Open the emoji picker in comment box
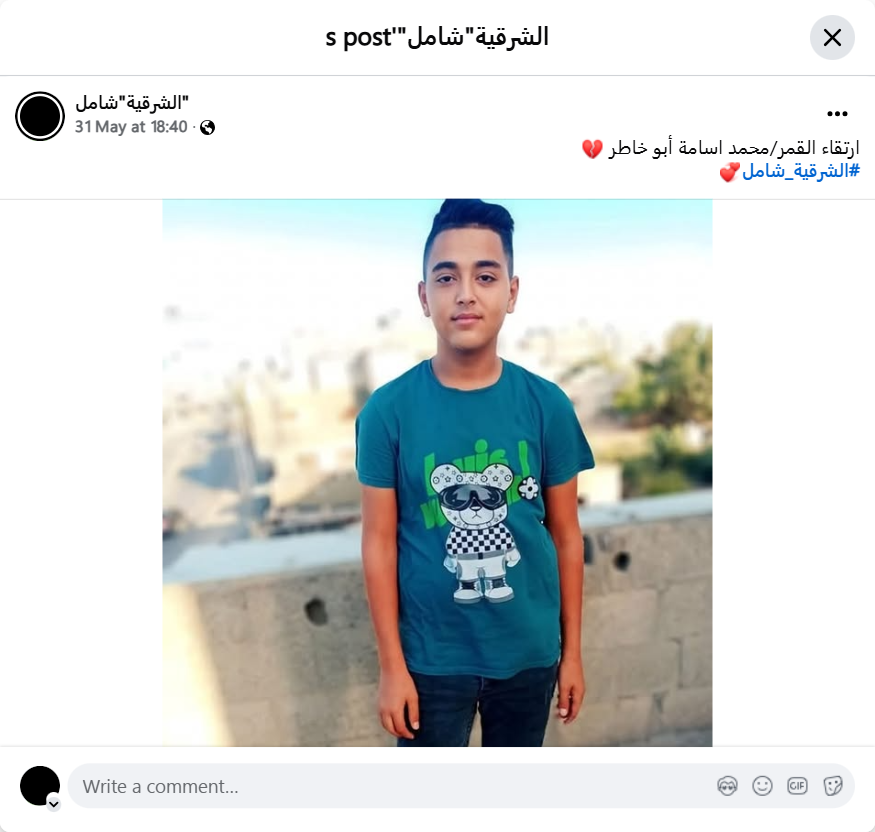This screenshot has height=832, width=875. click(762, 786)
